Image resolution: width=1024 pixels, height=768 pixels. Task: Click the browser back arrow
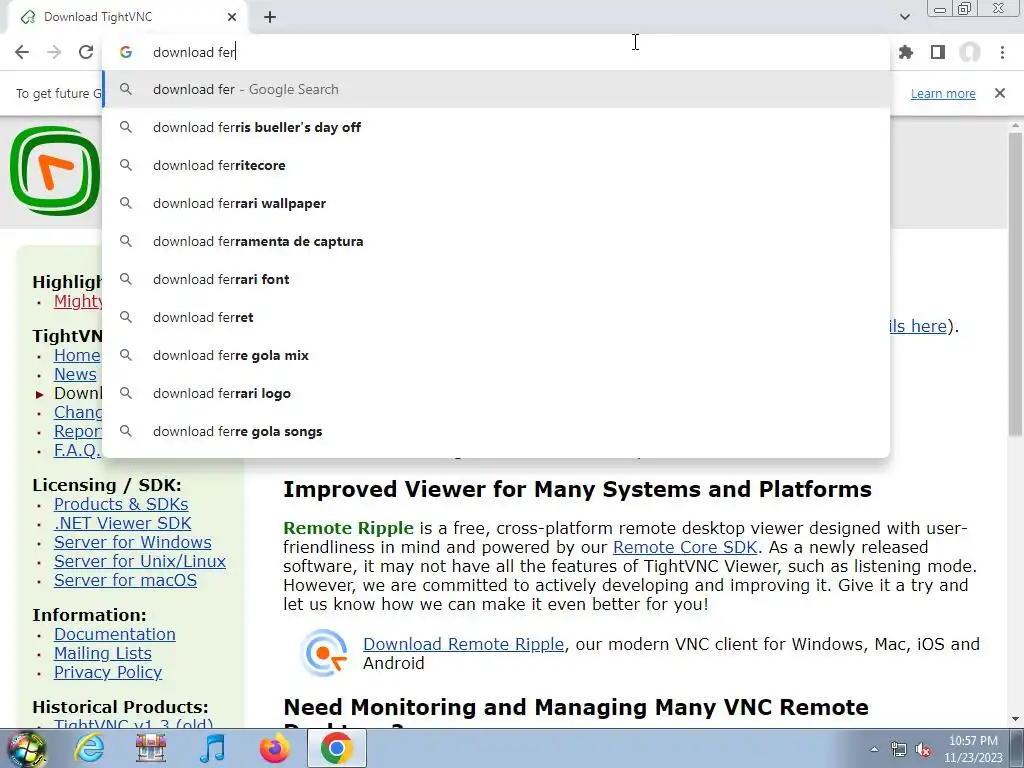pyautogui.click(x=22, y=52)
